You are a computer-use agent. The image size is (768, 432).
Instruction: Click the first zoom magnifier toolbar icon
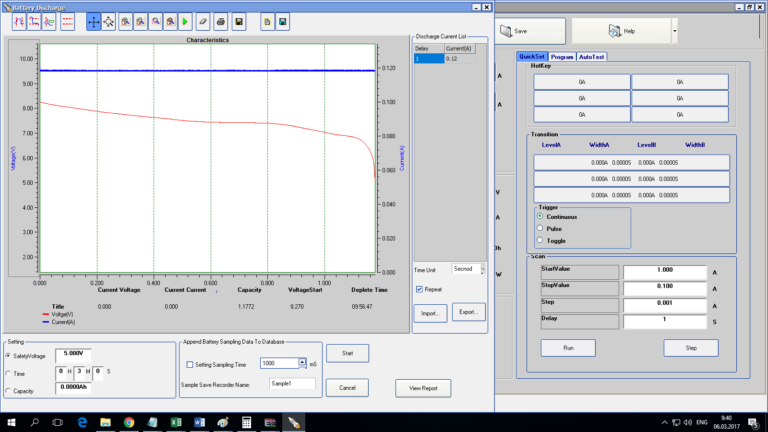coord(125,22)
